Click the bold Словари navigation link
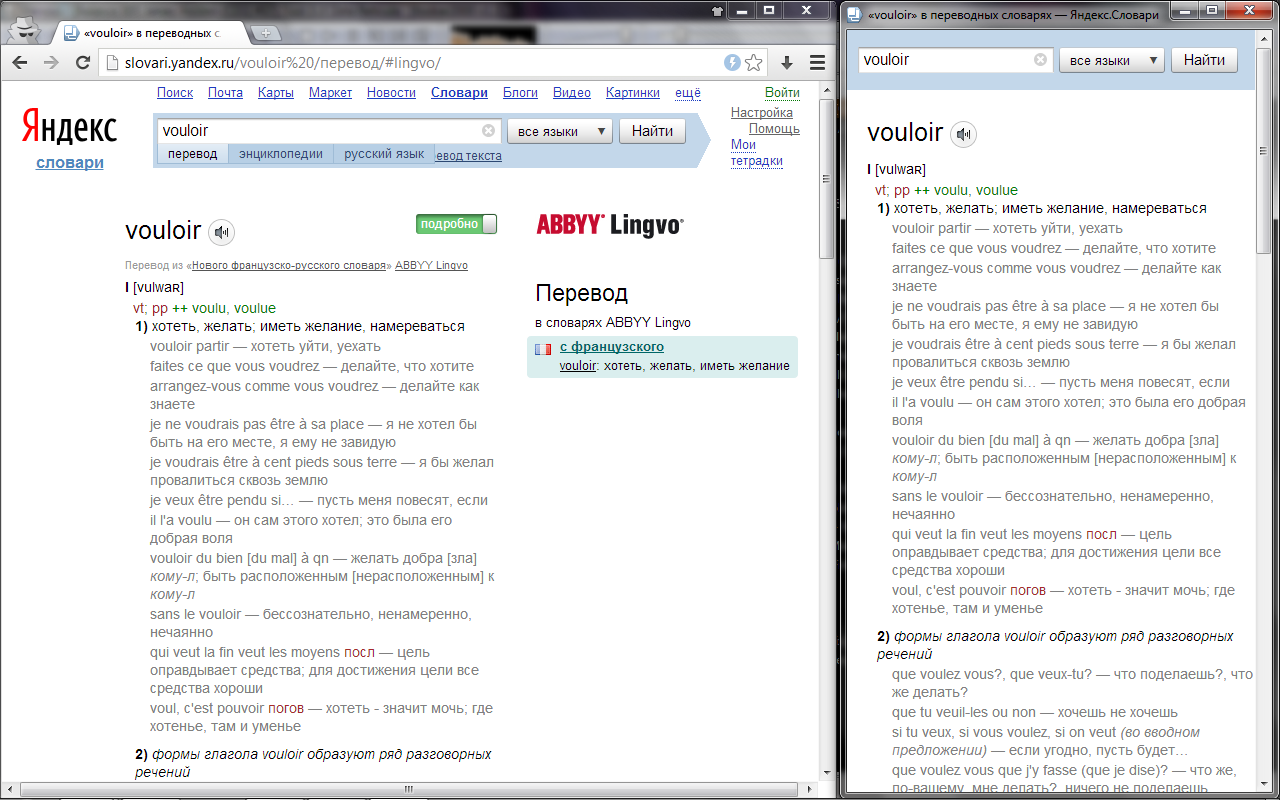1280x800 pixels. (x=459, y=93)
